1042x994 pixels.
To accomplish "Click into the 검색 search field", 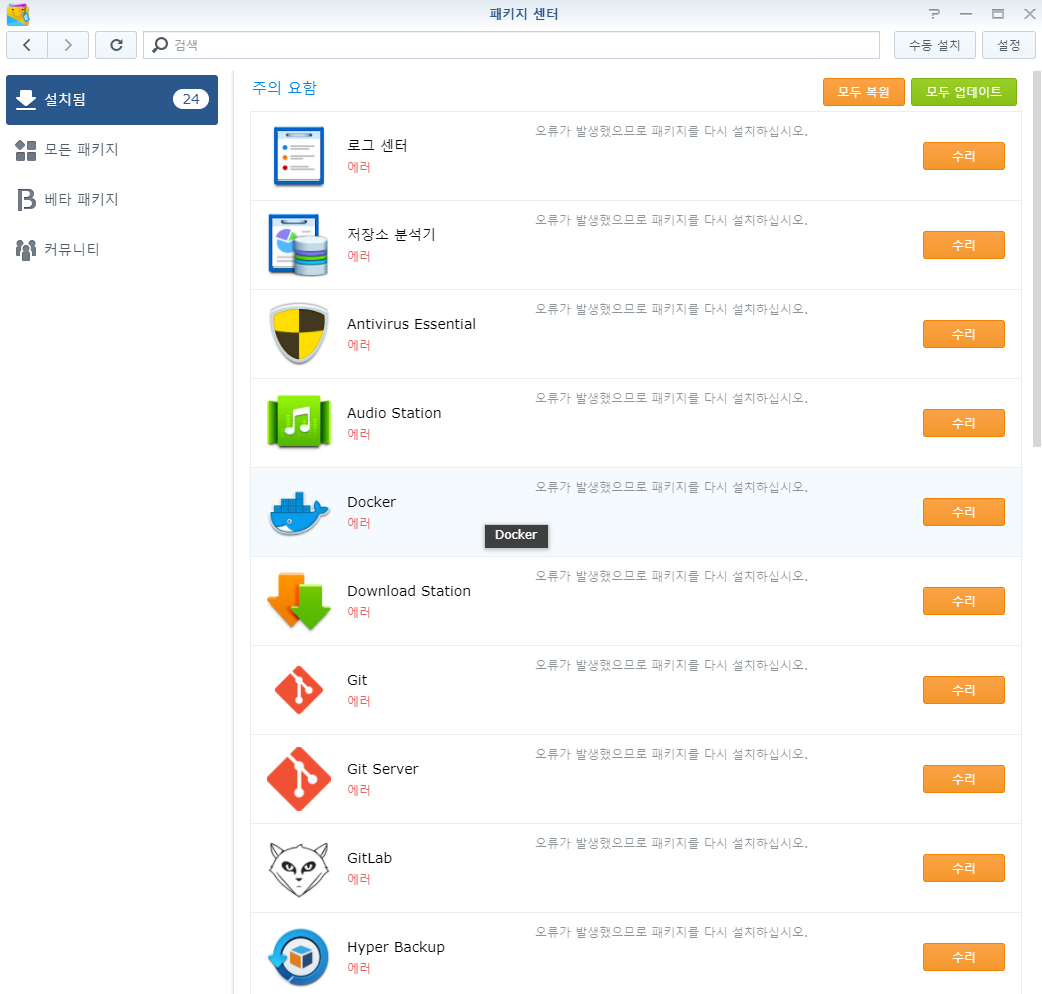I will pyautogui.click(x=512, y=45).
